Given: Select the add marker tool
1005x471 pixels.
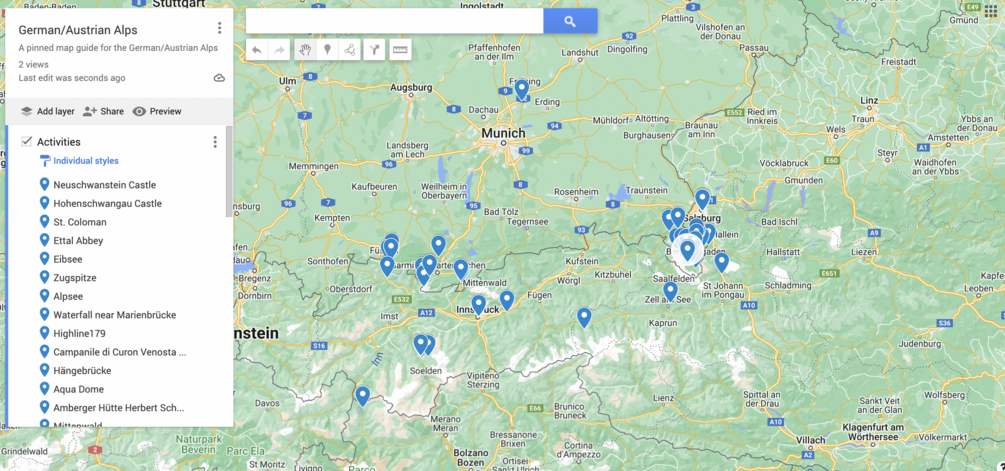Looking at the screenshot, I should pos(328,50).
